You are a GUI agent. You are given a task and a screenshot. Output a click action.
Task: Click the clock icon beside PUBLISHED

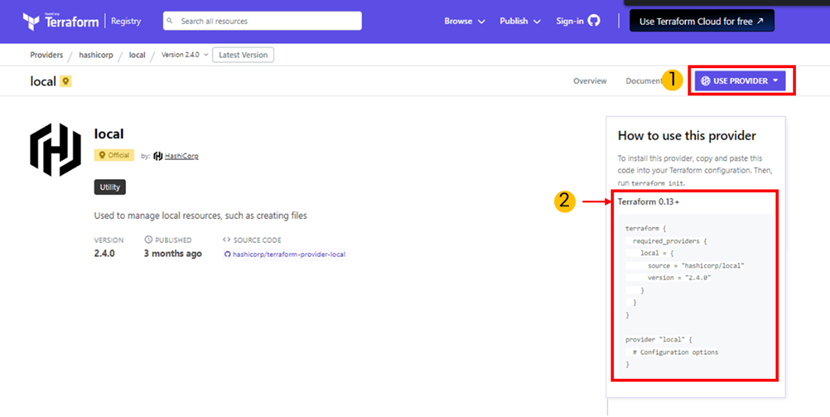[148, 240]
